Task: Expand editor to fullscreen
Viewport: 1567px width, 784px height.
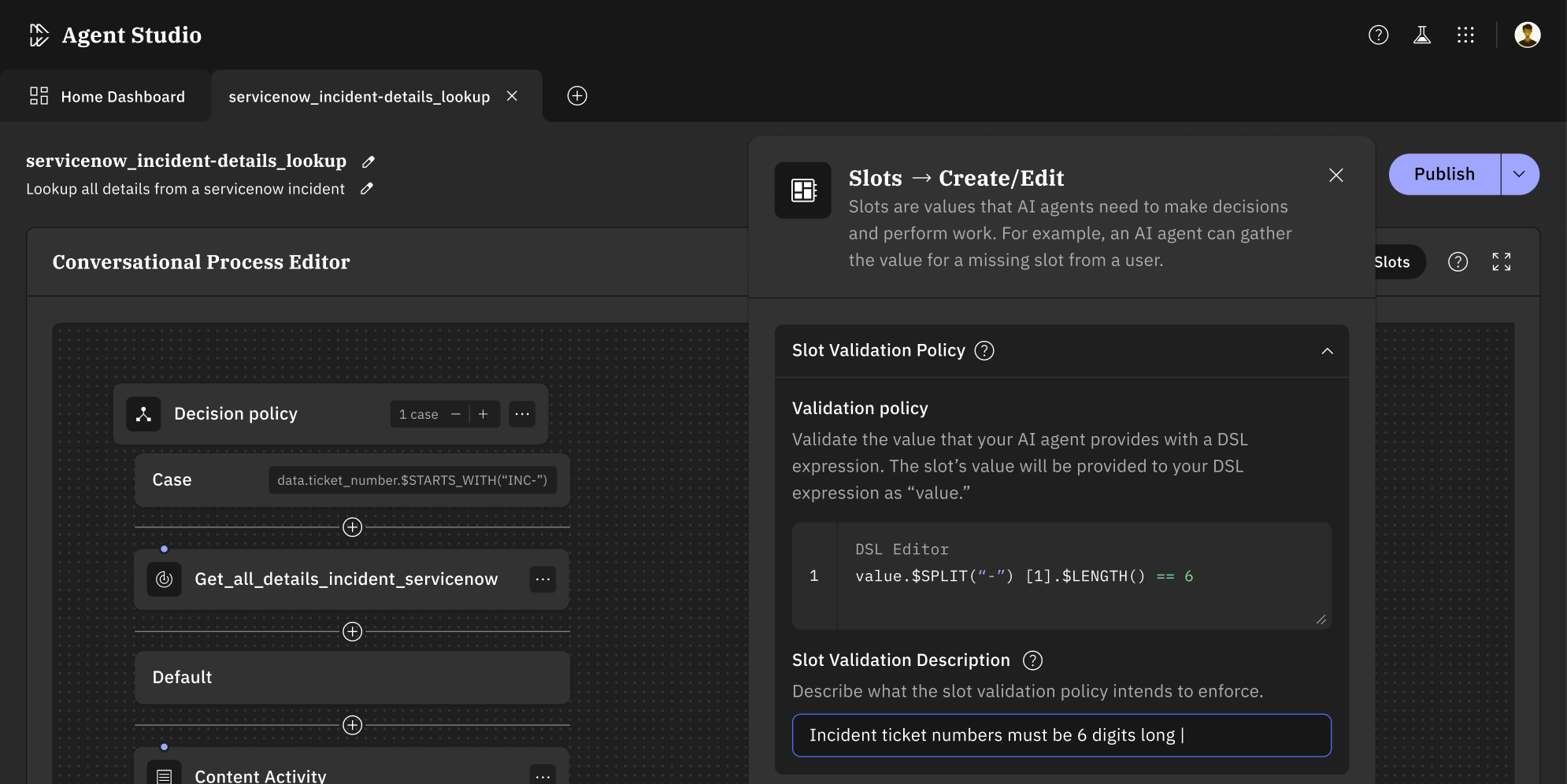Action: coord(1501,262)
